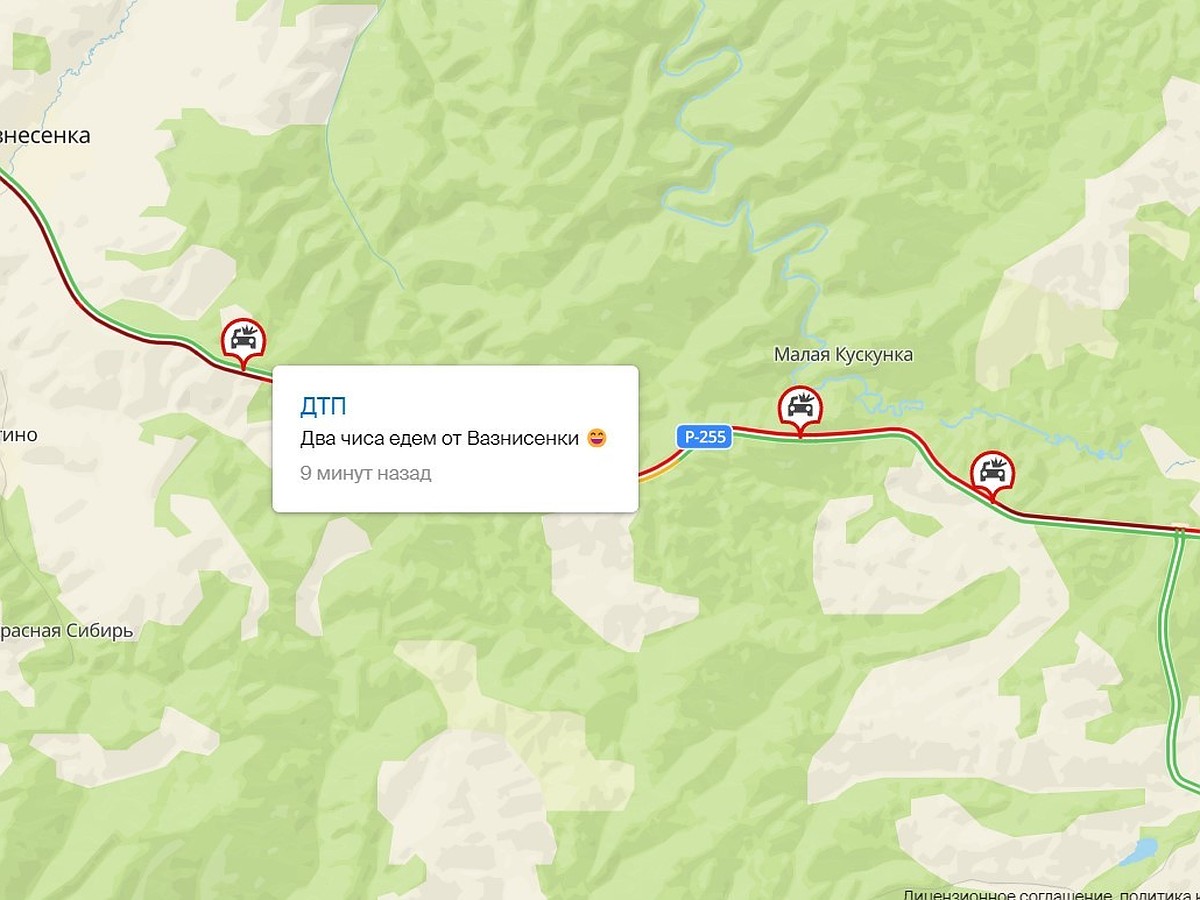Click the accident marker near Вознесенка road
1200x900 pixels.
[x=243, y=342]
